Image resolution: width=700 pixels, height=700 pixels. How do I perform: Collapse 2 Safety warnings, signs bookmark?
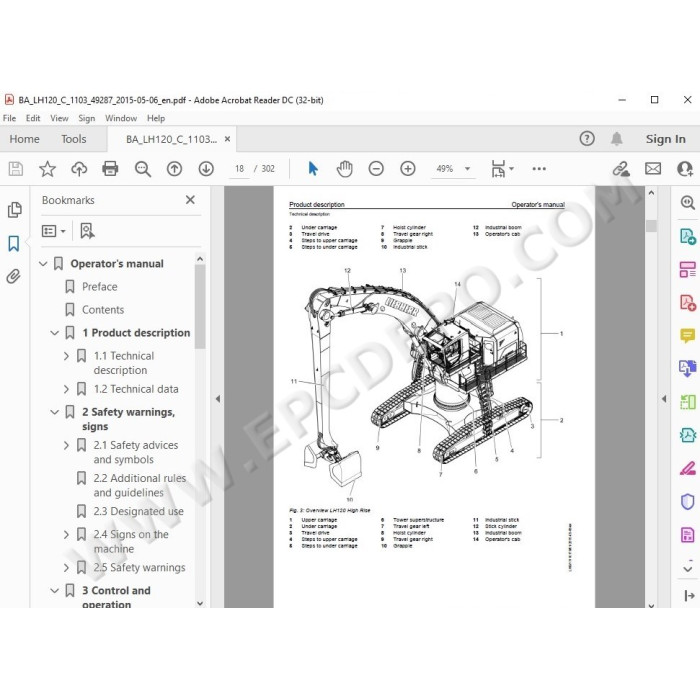pyautogui.click(x=54, y=412)
